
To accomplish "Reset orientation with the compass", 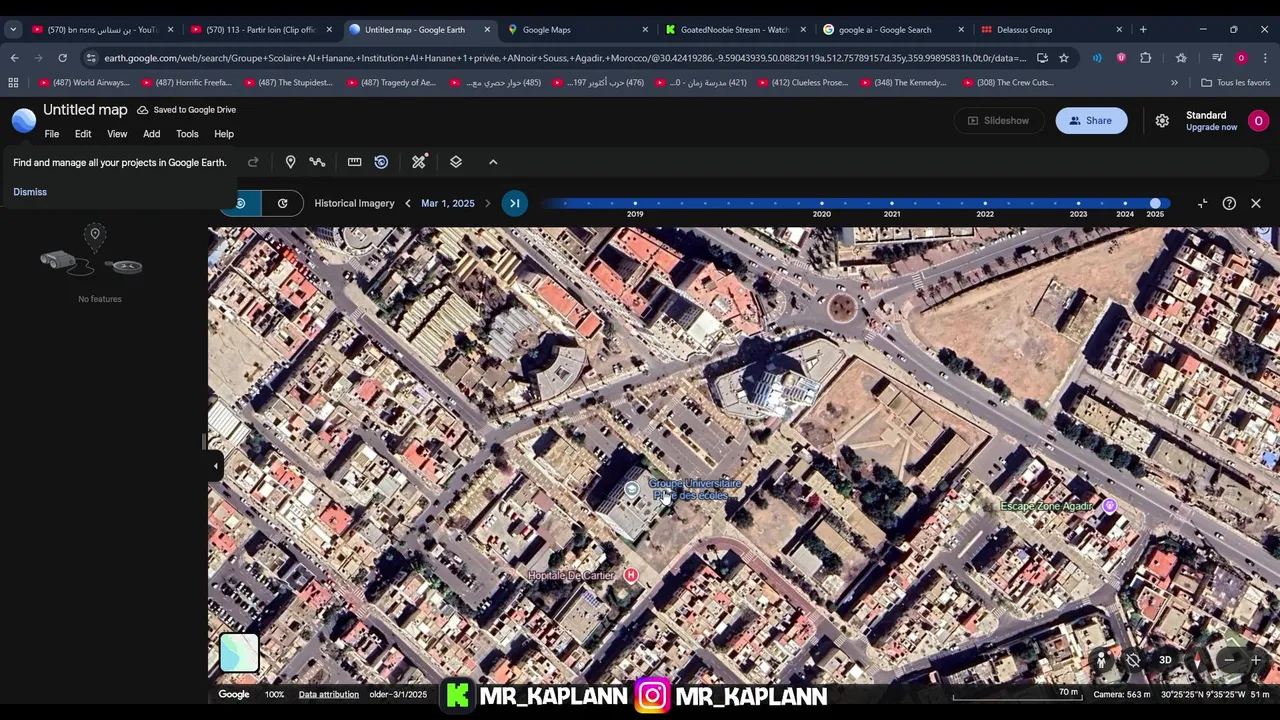I will coord(1197,660).
